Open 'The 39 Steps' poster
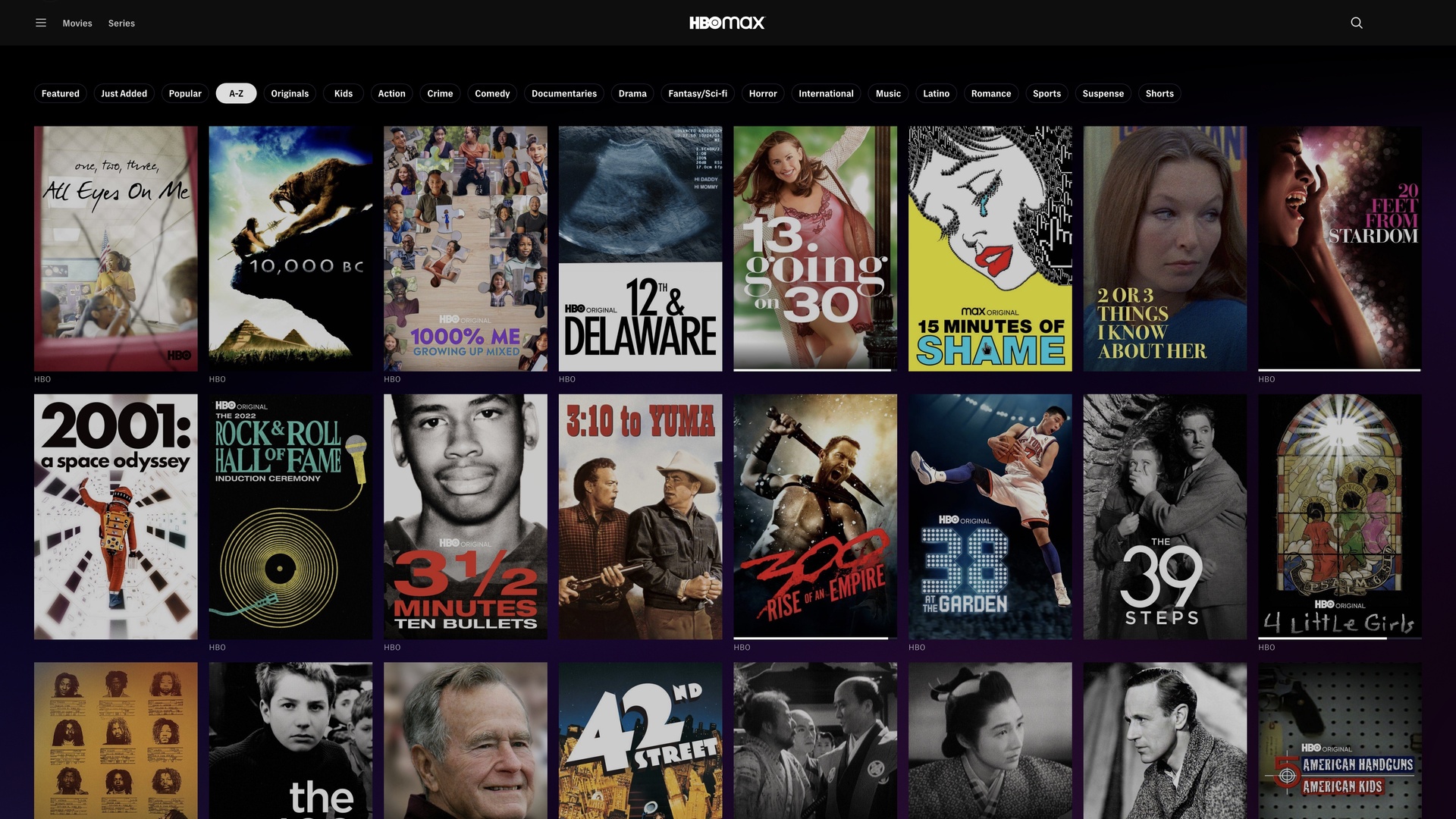Screen dimensions: 1456x819 (1166, 516)
